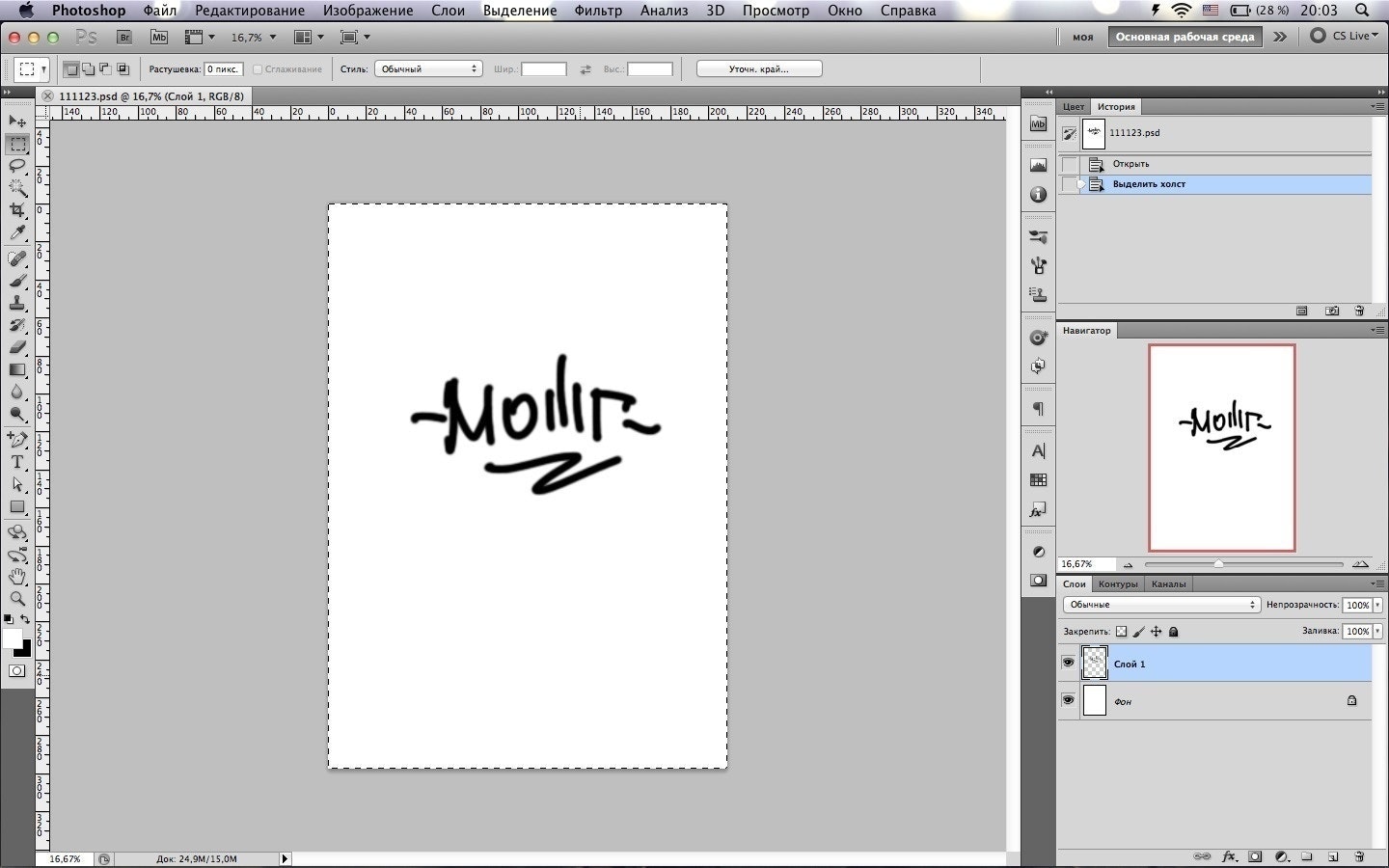Open the Непрозрачность opacity dropdown arrow
Screen dimensions: 1389x868
(x=1377, y=605)
